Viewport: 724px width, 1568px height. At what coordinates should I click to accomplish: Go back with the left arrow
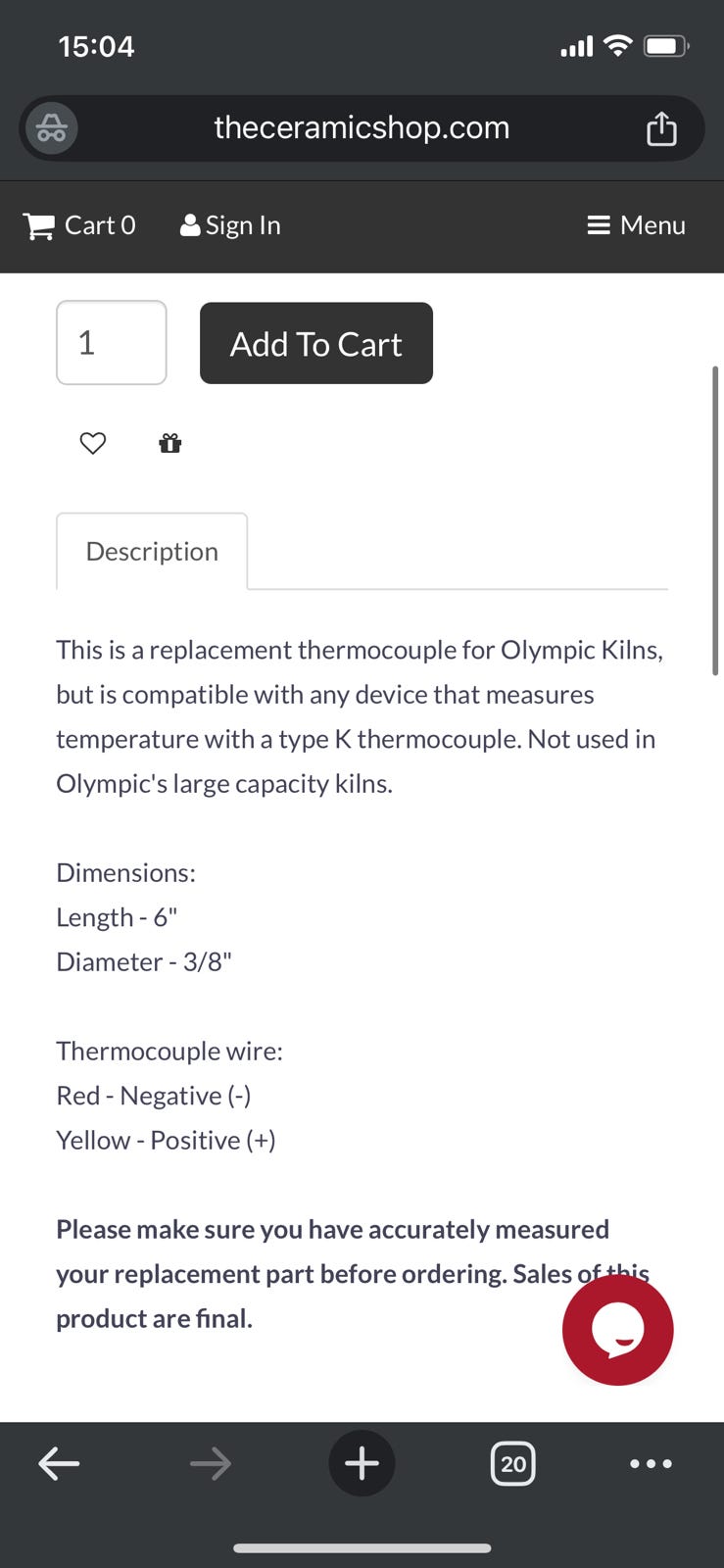point(59,1464)
